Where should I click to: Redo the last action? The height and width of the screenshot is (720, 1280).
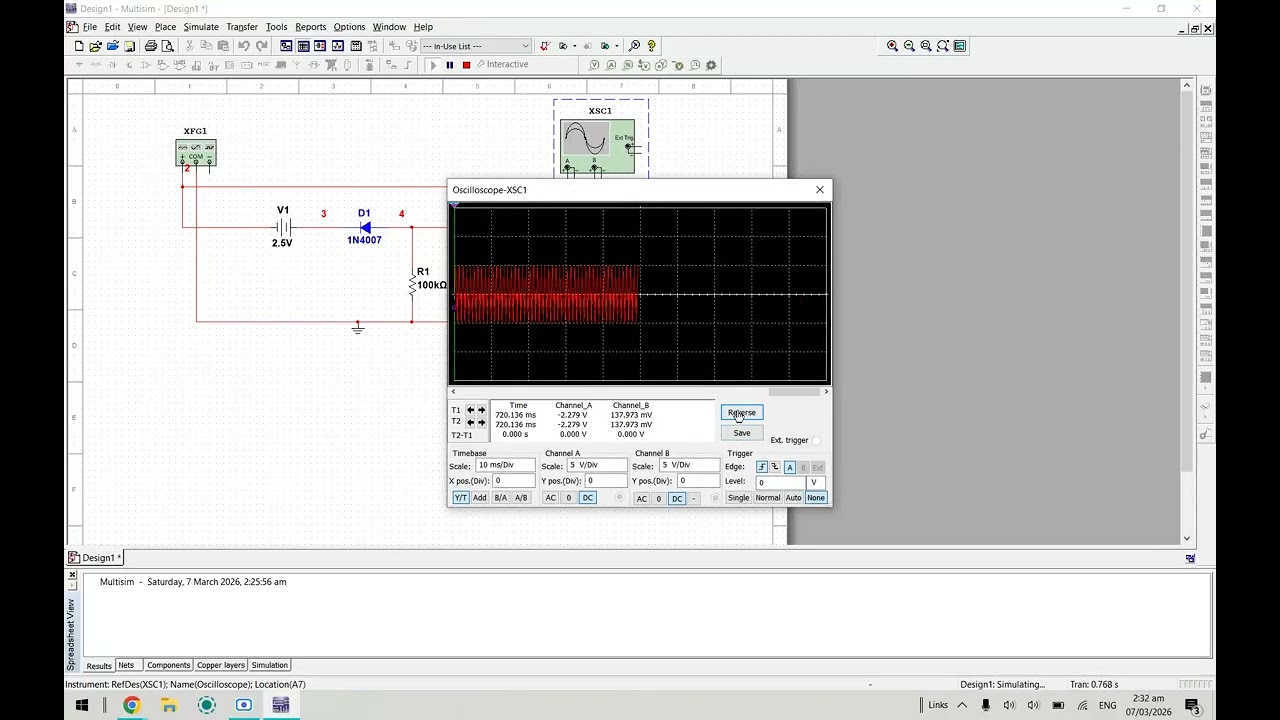(x=262, y=46)
